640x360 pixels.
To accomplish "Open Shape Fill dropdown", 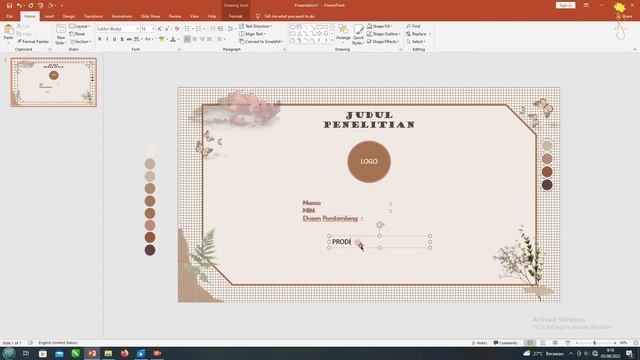I will tap(379, 26).
